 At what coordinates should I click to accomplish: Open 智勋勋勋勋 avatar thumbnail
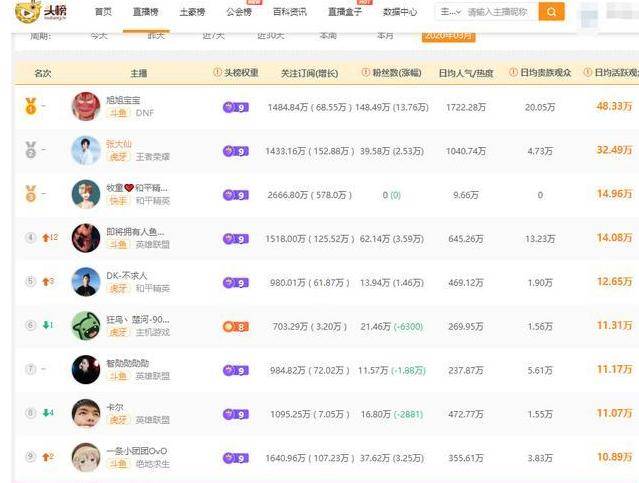(x=86, y=370)
